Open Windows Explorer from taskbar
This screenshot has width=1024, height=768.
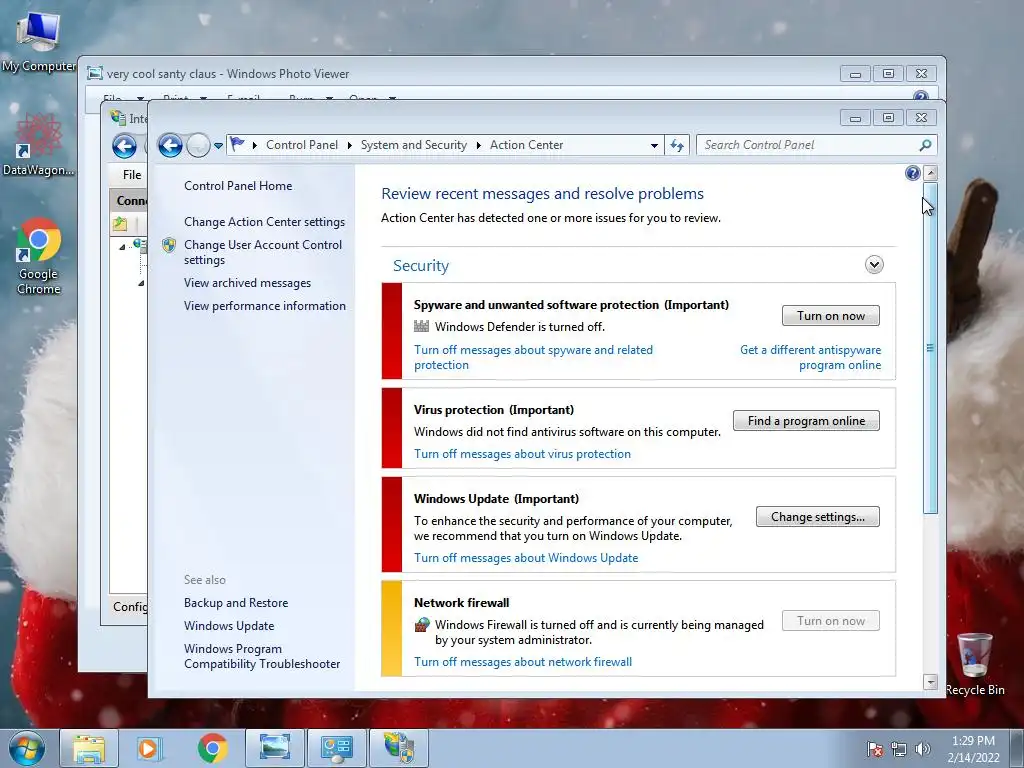click(x=89, y=748)
